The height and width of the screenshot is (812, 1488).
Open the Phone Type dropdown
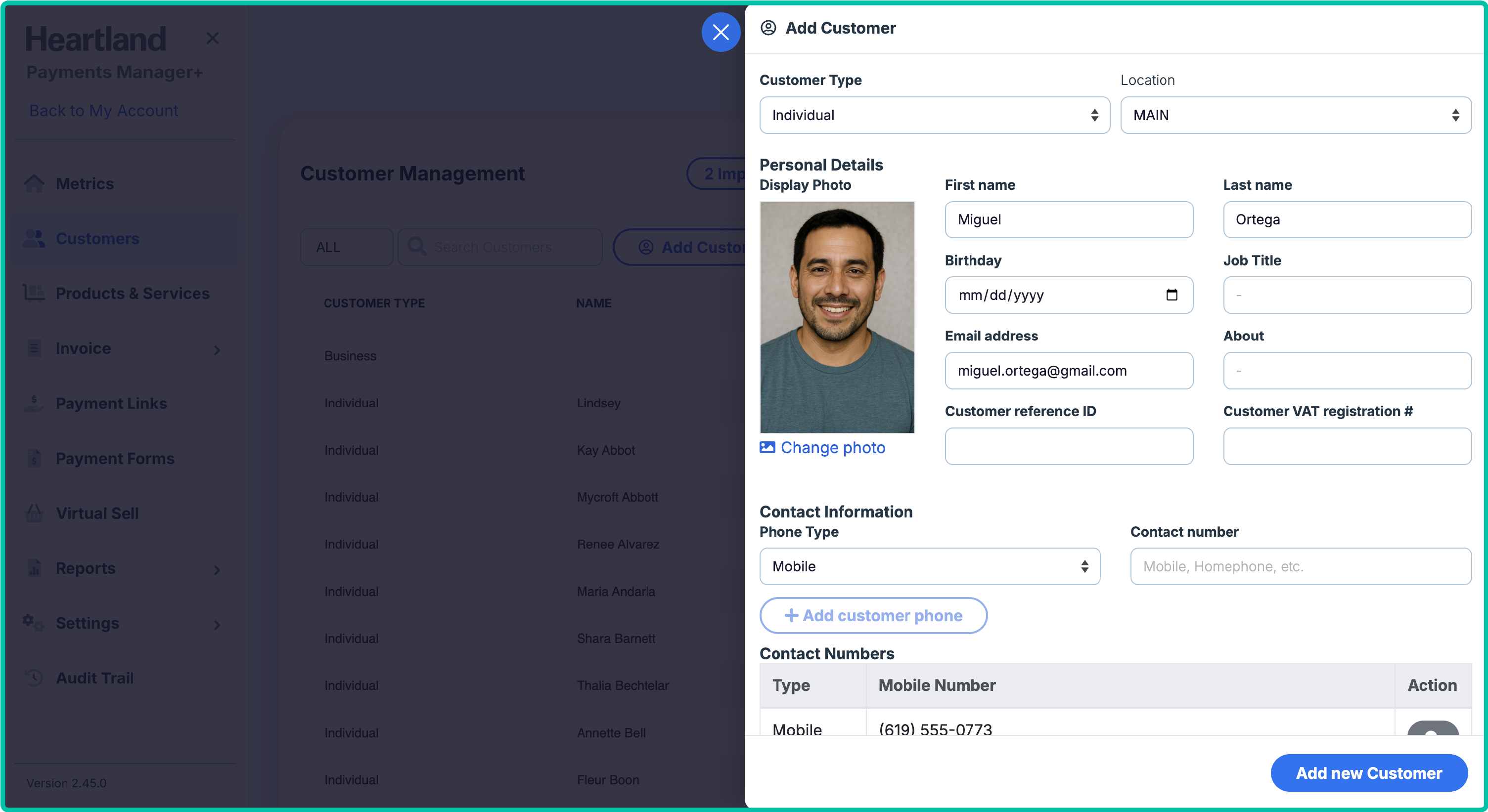coord(929,566)
